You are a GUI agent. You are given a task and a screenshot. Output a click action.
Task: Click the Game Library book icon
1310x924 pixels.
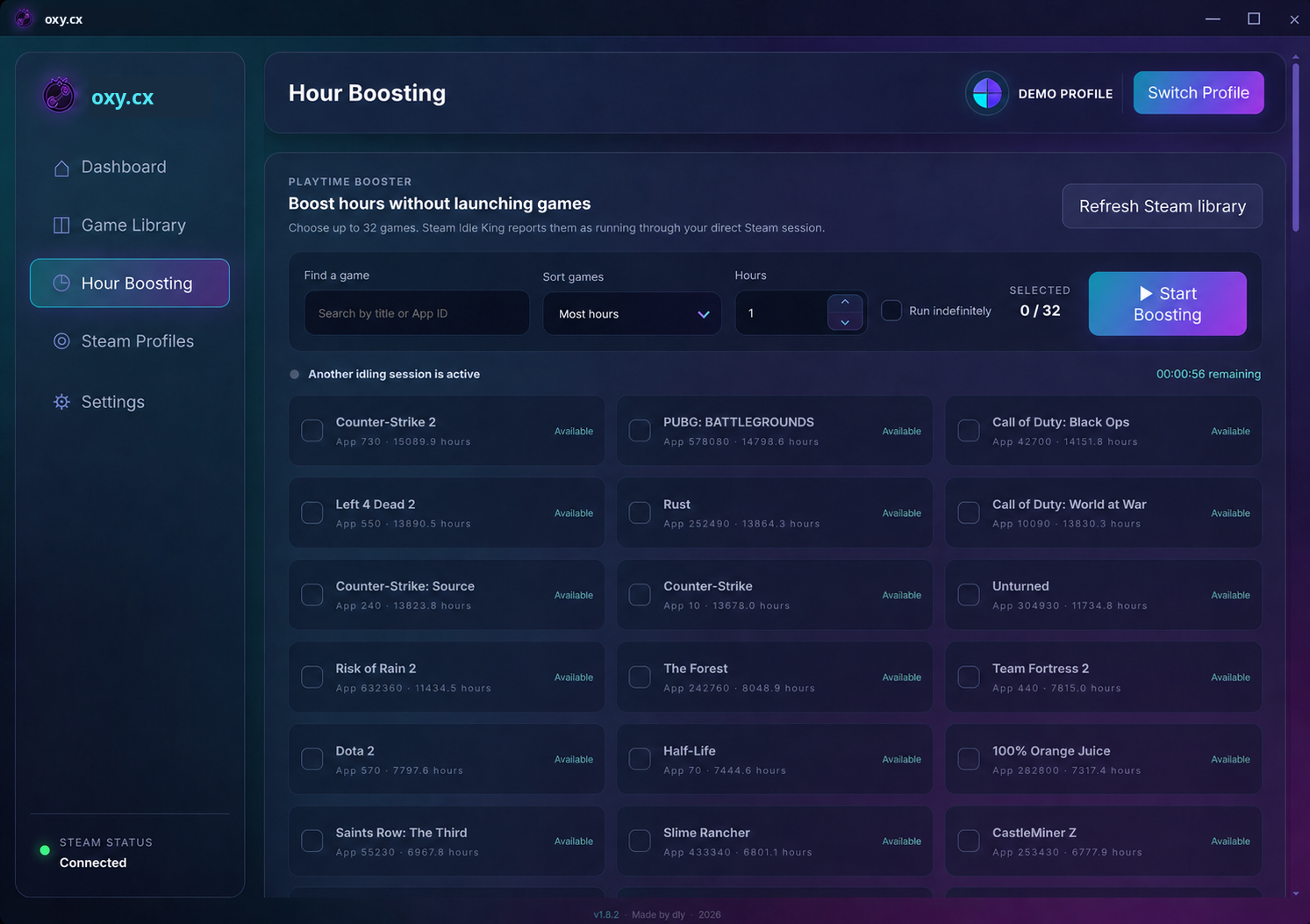pyautogui.click(x=61, y=226)
